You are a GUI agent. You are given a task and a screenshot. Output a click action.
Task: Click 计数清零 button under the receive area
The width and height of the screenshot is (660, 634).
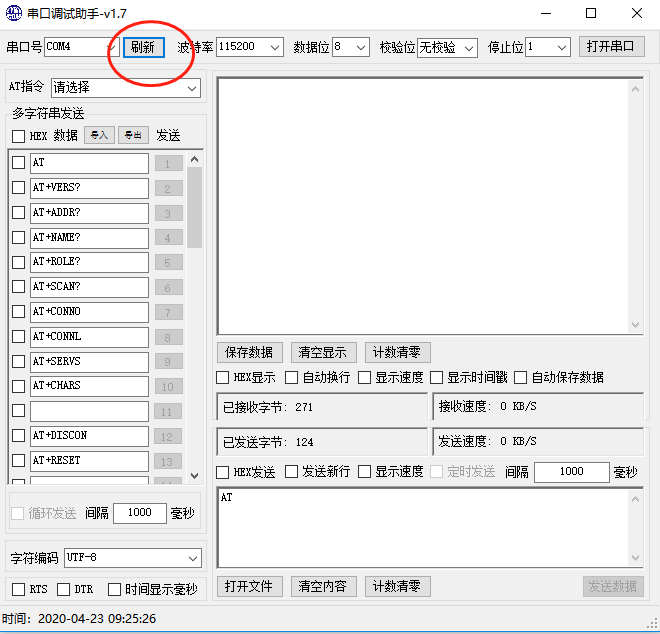tap(397, 352)
